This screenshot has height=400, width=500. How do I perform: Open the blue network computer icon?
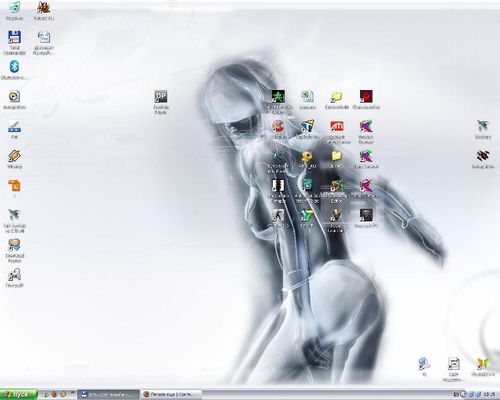pos(424,363)
